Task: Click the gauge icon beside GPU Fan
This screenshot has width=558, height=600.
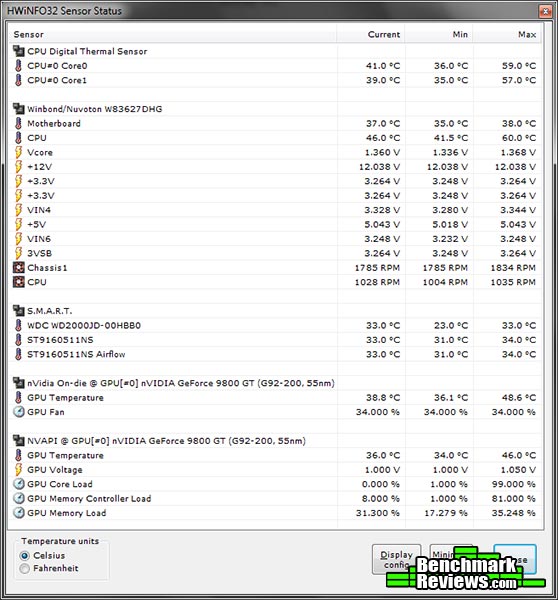Action: pyautogui.click(x=18, y=412)
